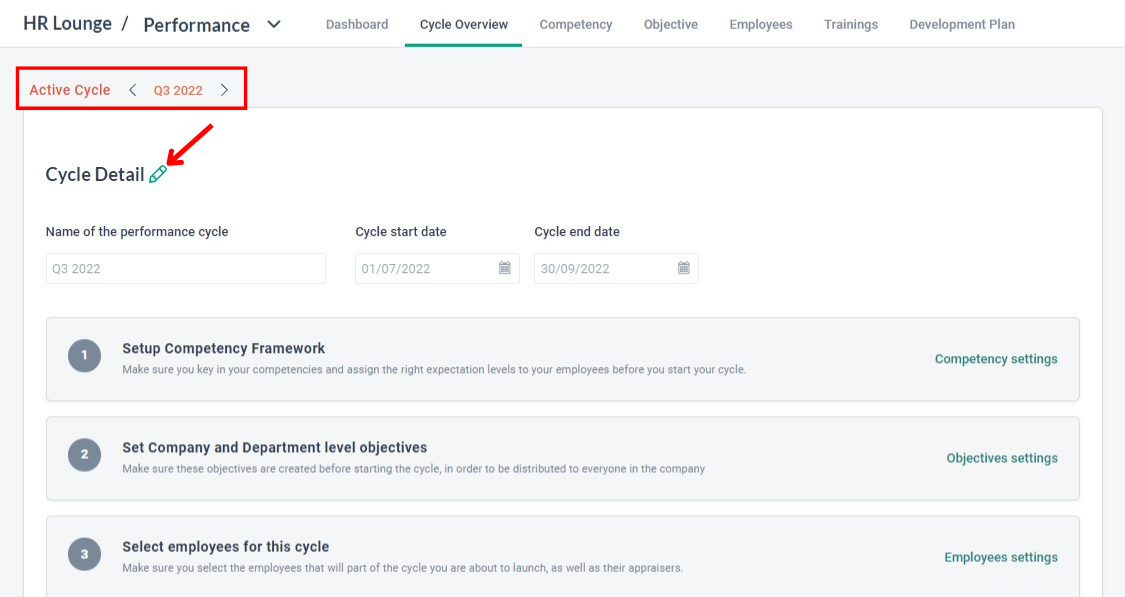Open Employees settings link
1125x597 pixels.
coord(1001,558)
